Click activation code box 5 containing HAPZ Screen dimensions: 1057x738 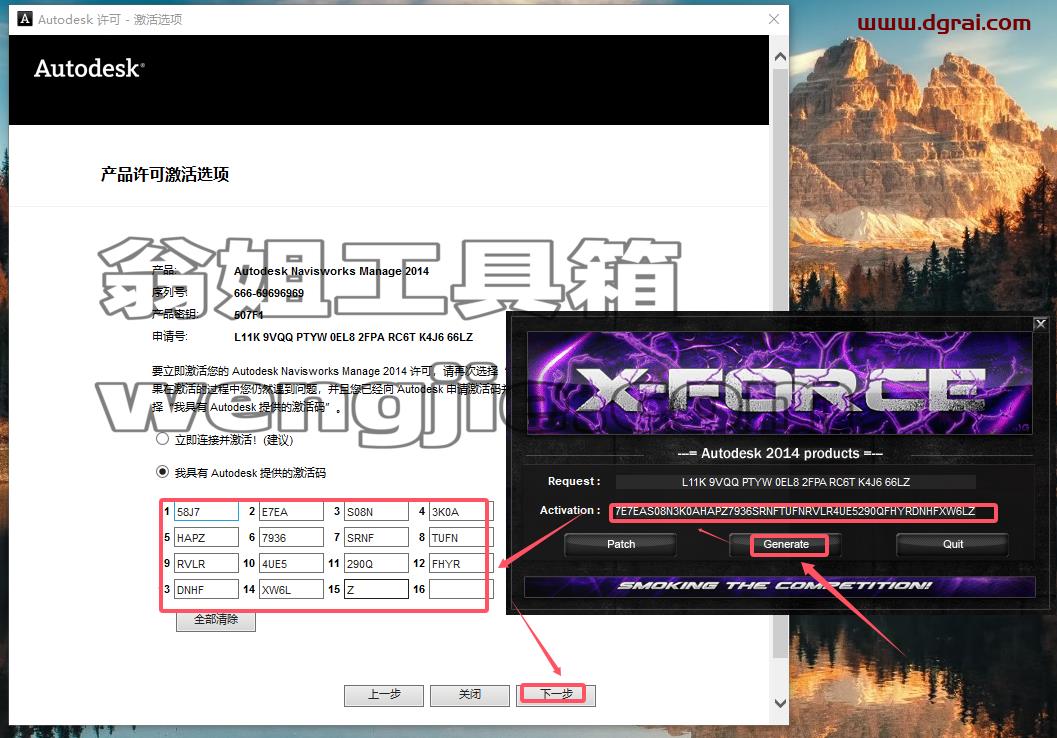coord(206,538)
